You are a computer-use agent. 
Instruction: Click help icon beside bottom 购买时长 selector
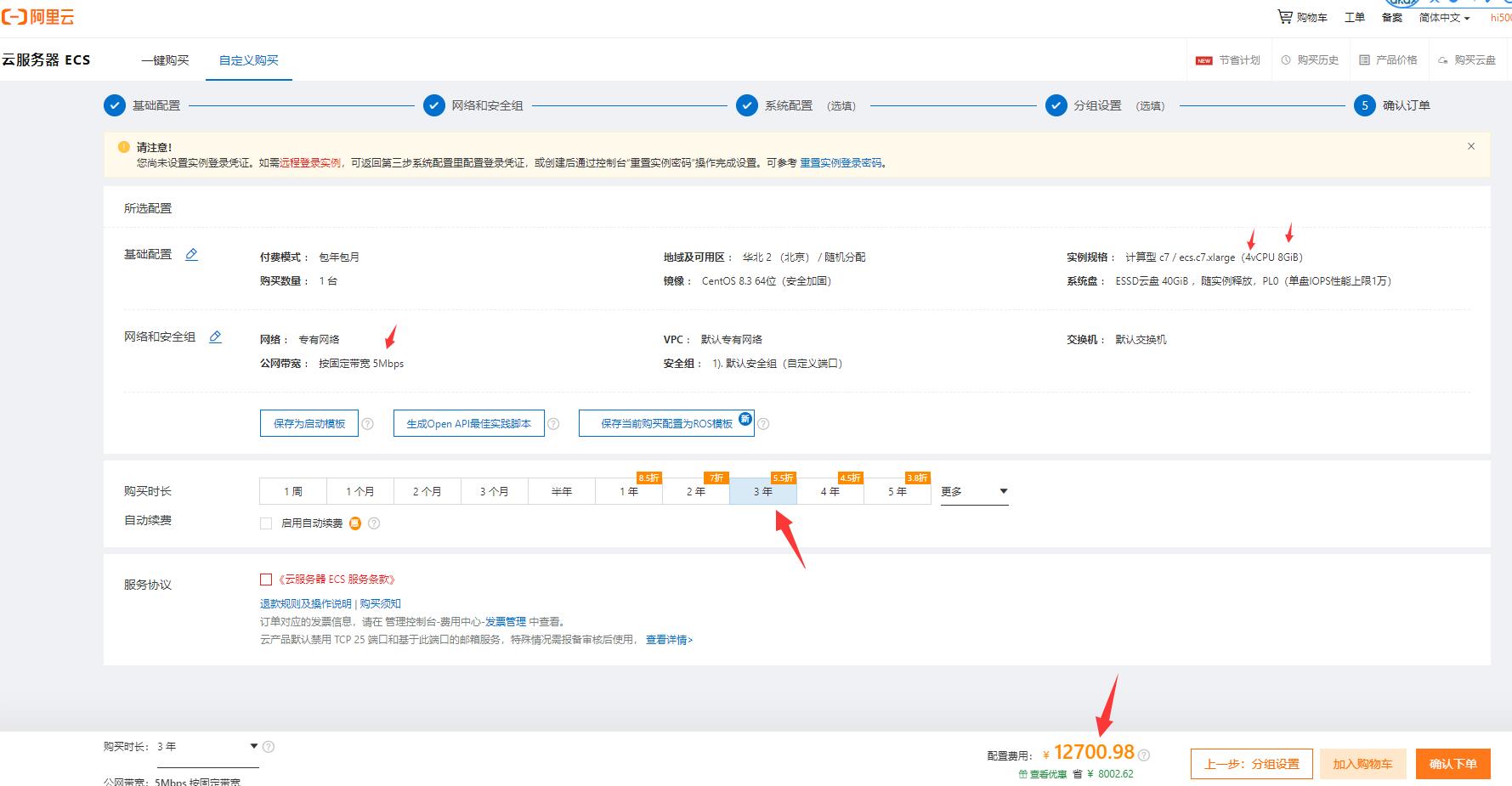point(269,747)
